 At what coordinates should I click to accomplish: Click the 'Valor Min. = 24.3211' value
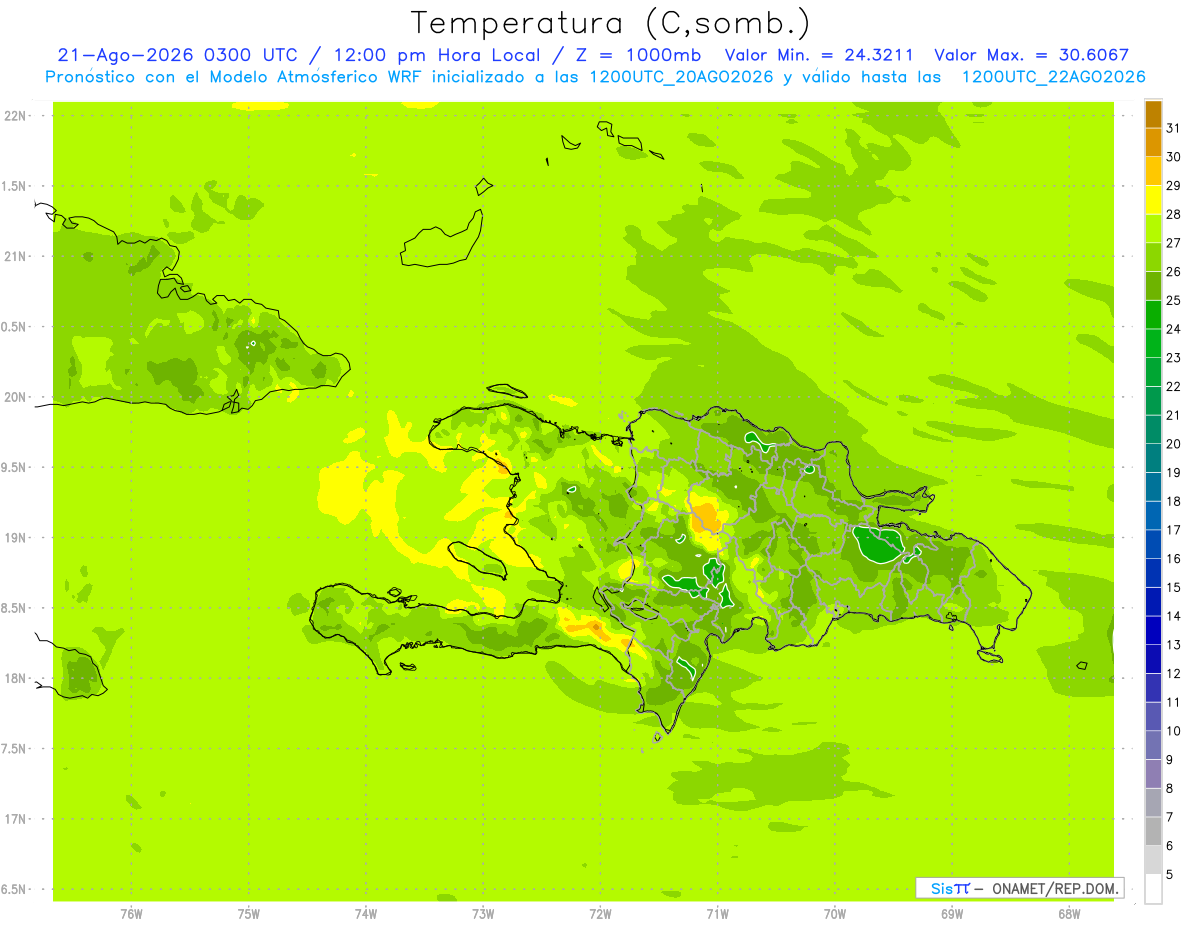[x=819, y=55]
